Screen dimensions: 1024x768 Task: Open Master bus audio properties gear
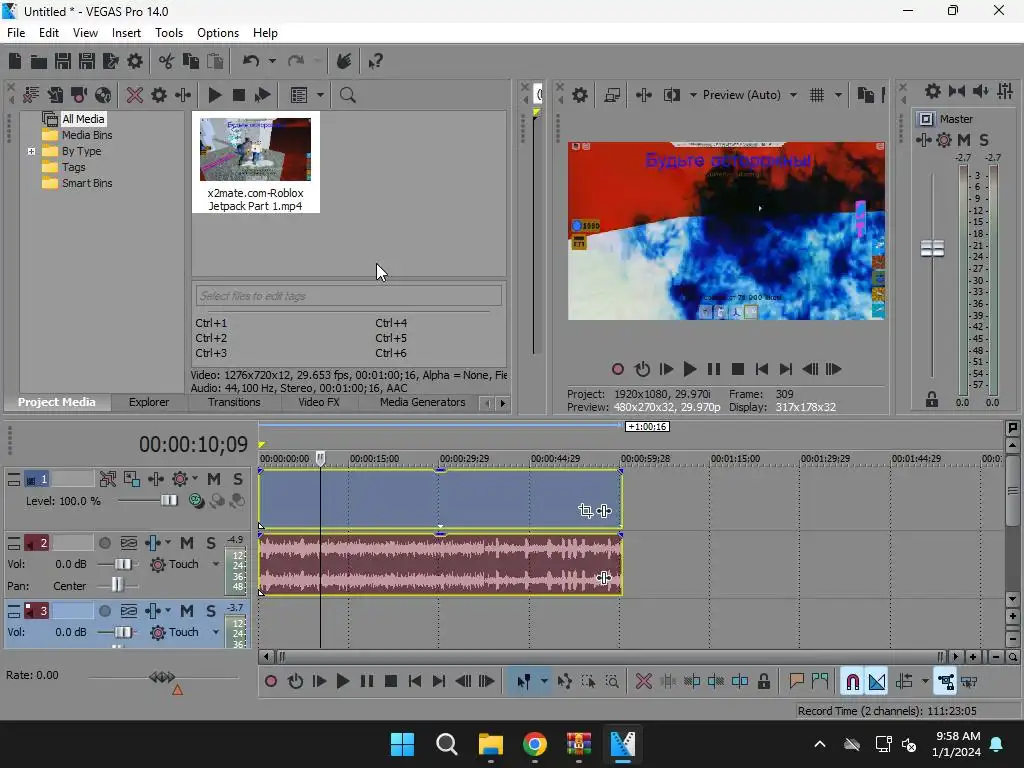click(932, 91)
